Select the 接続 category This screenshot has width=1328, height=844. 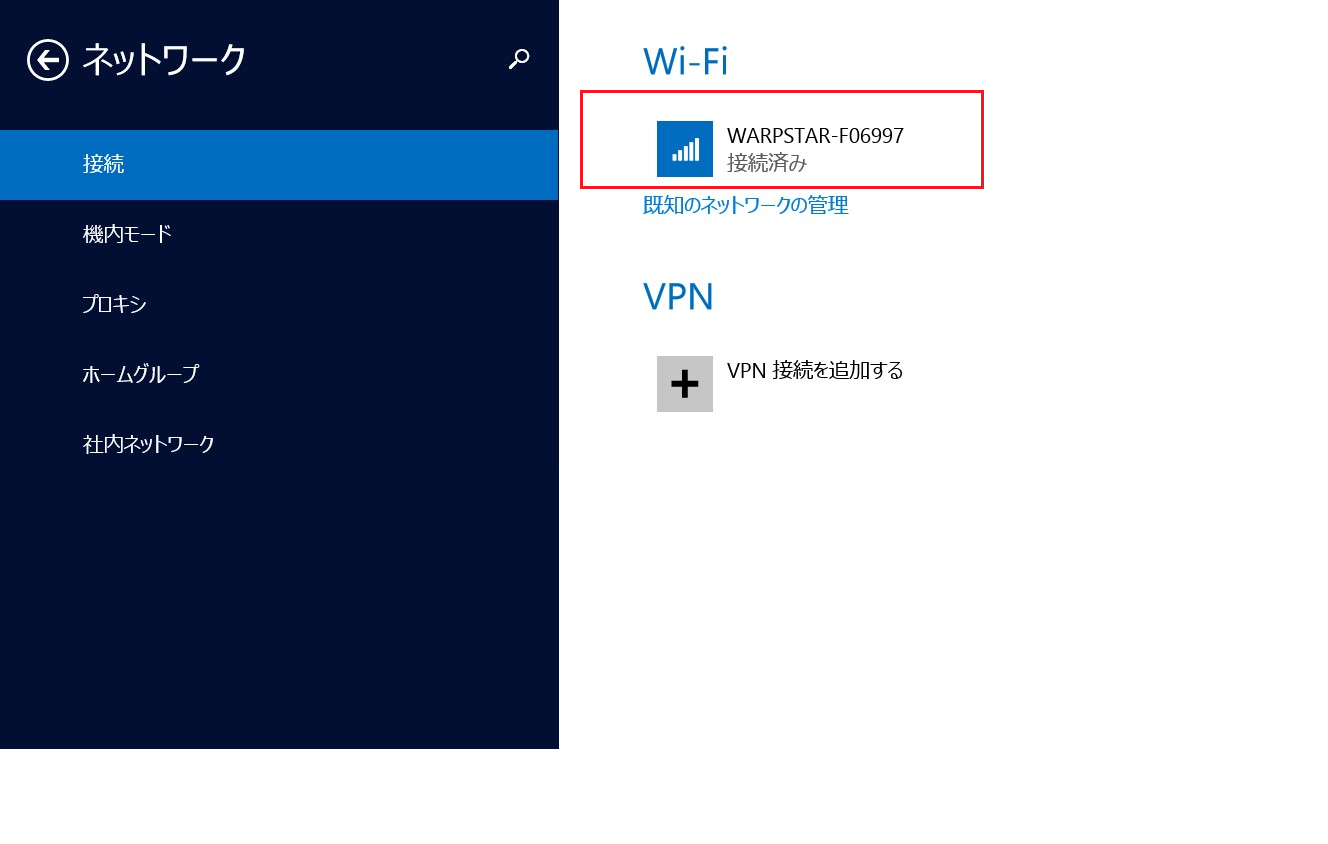click(x=104, y=165)
